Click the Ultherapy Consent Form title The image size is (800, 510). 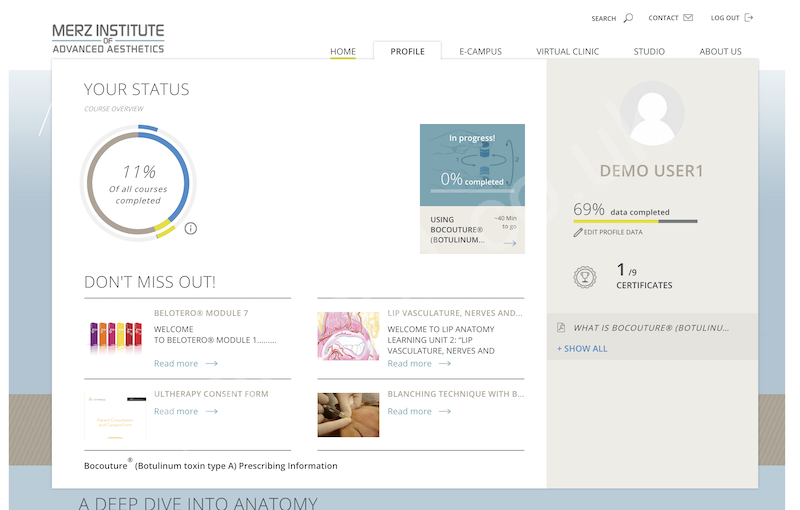tap(211, 394)
